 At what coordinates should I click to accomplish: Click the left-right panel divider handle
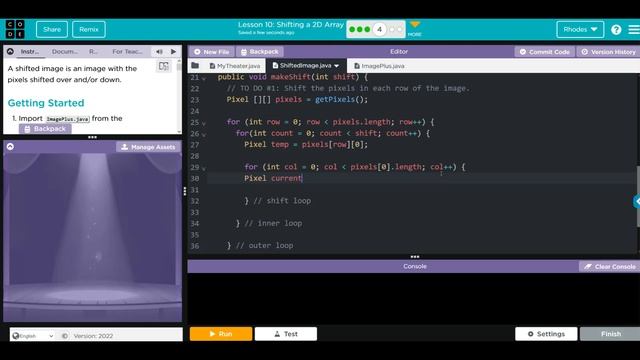[185, 191]
